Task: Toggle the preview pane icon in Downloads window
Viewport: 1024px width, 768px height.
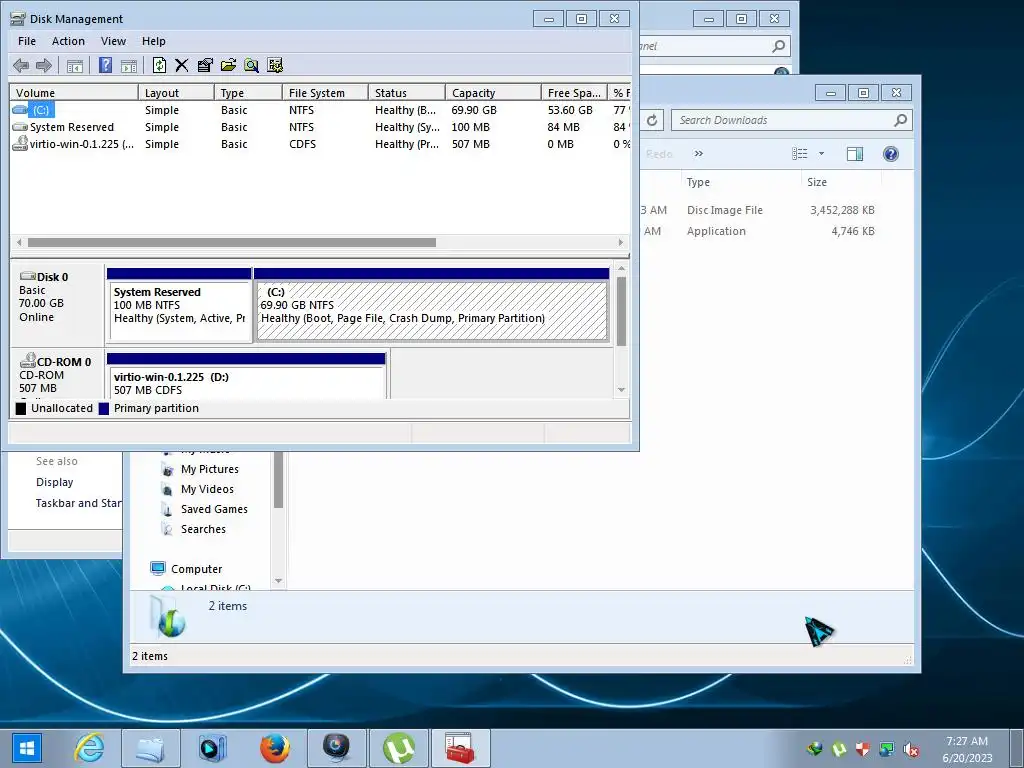Action: click(854, 153)
